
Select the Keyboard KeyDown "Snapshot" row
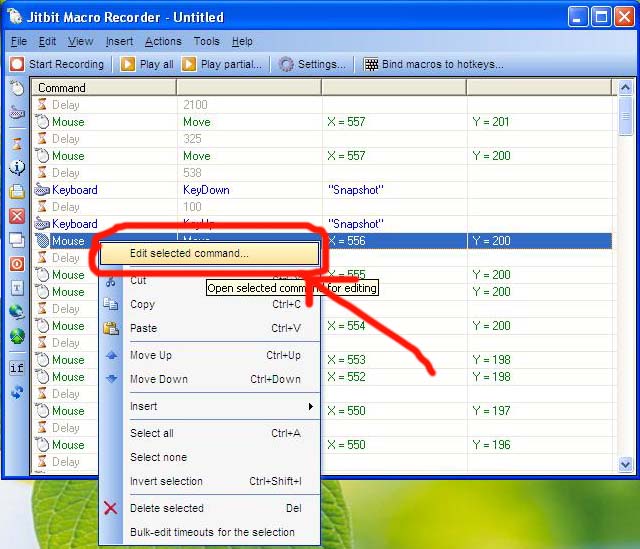[x=322, y=190]
